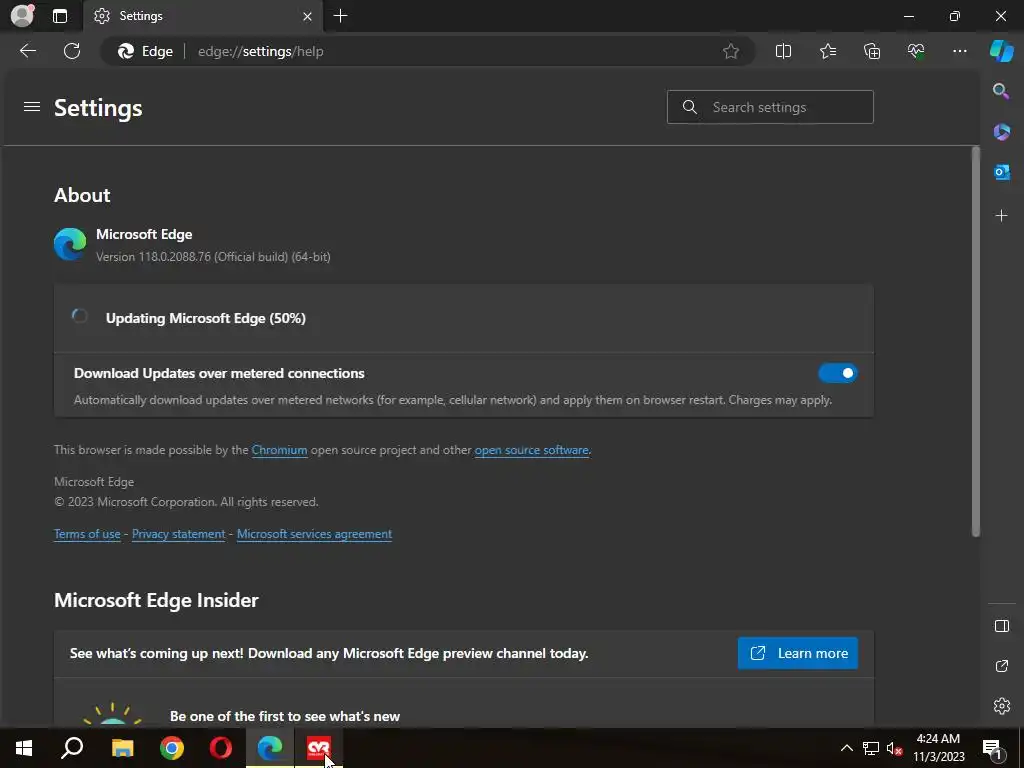Open network status tray icon

[x=871, y=748]
